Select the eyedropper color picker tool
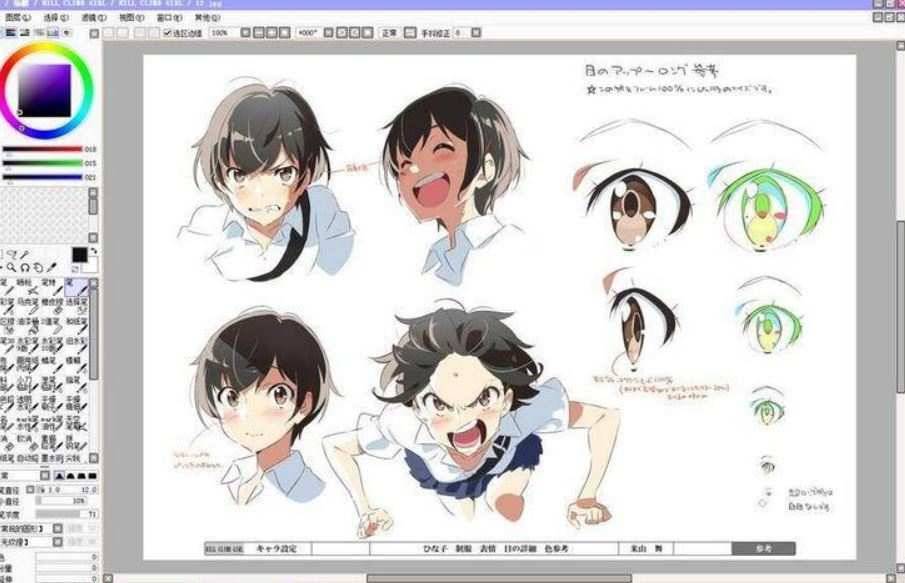 tap(51, 267)
